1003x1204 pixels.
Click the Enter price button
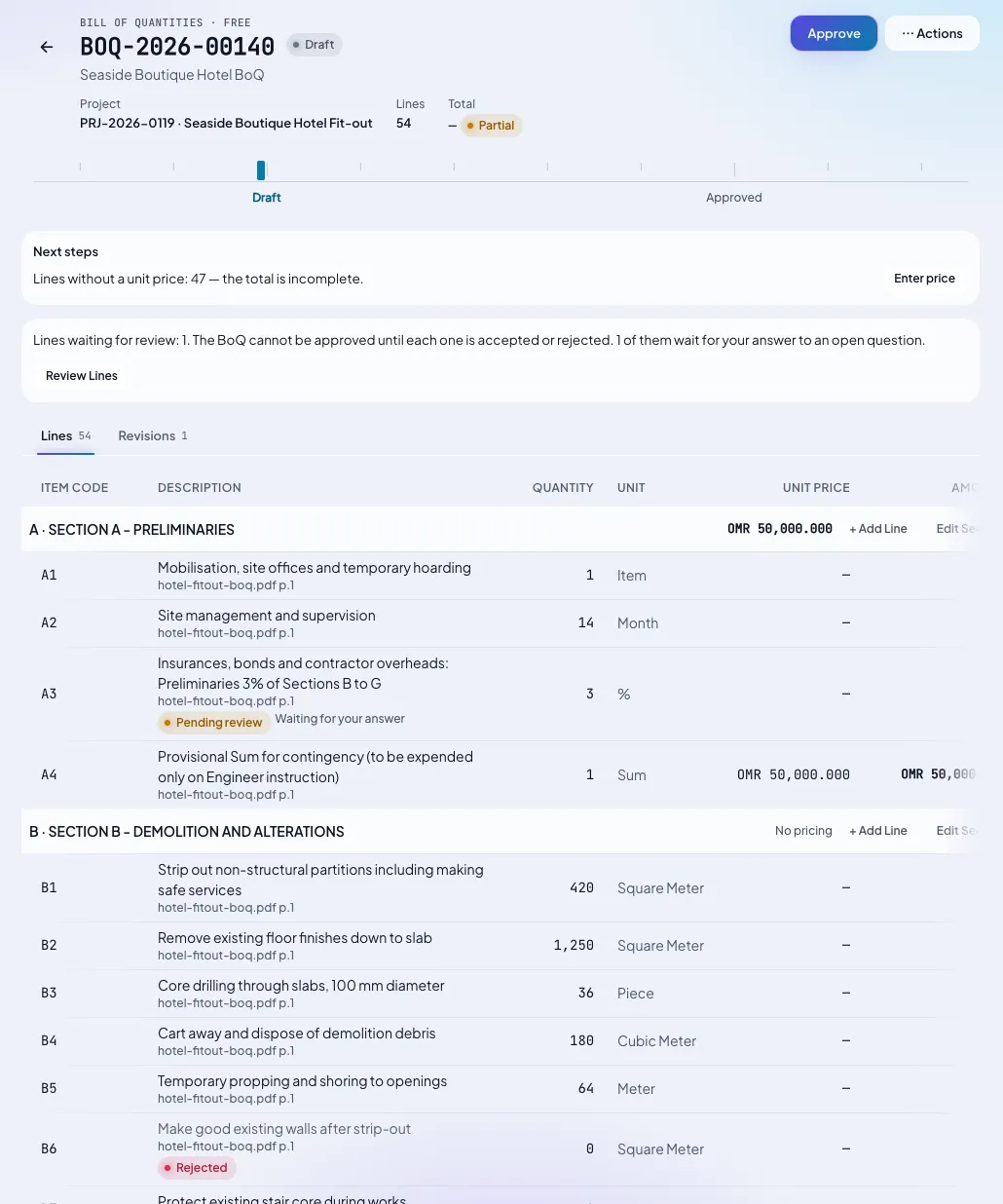pos(924,279)
